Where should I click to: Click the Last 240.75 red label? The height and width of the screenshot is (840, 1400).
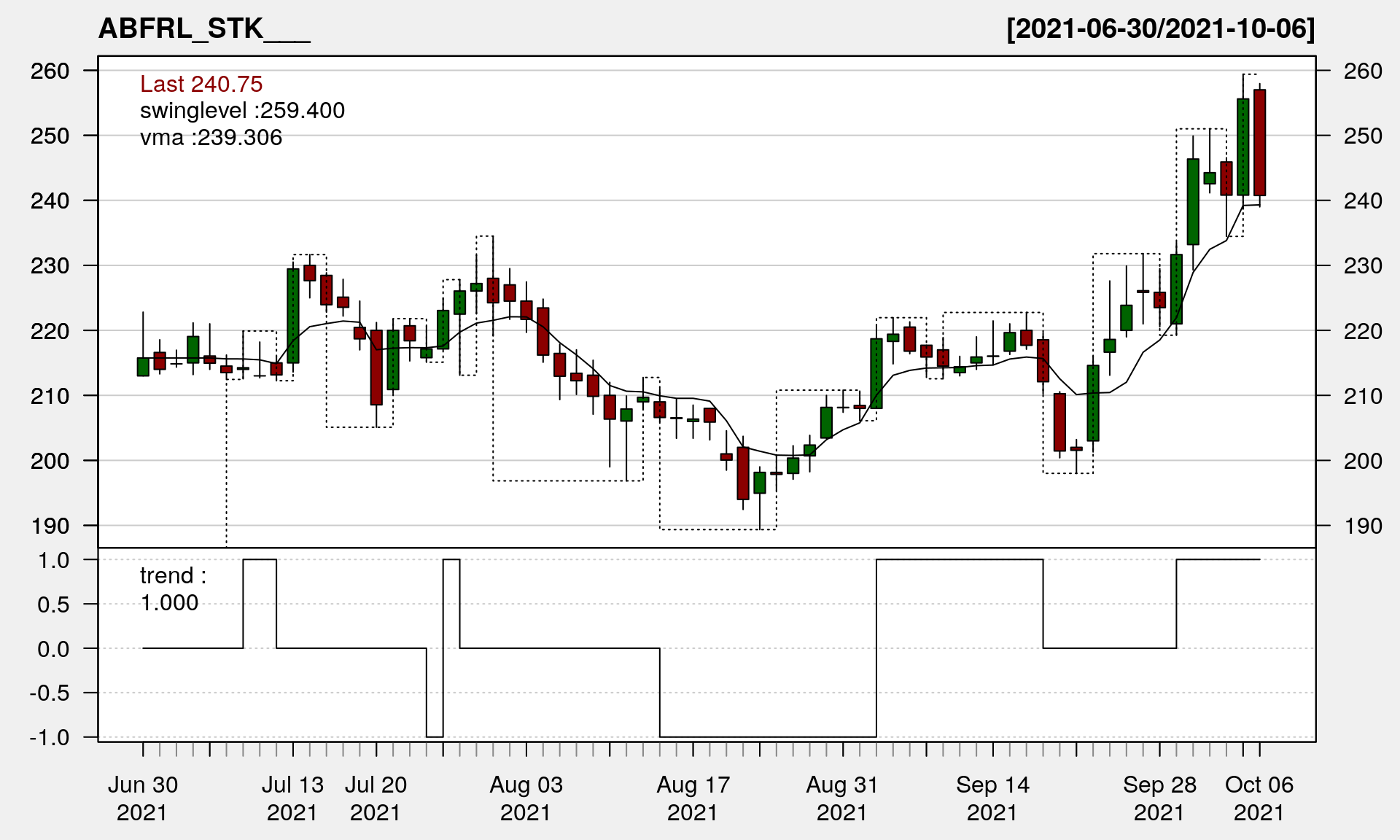(201, 84)
